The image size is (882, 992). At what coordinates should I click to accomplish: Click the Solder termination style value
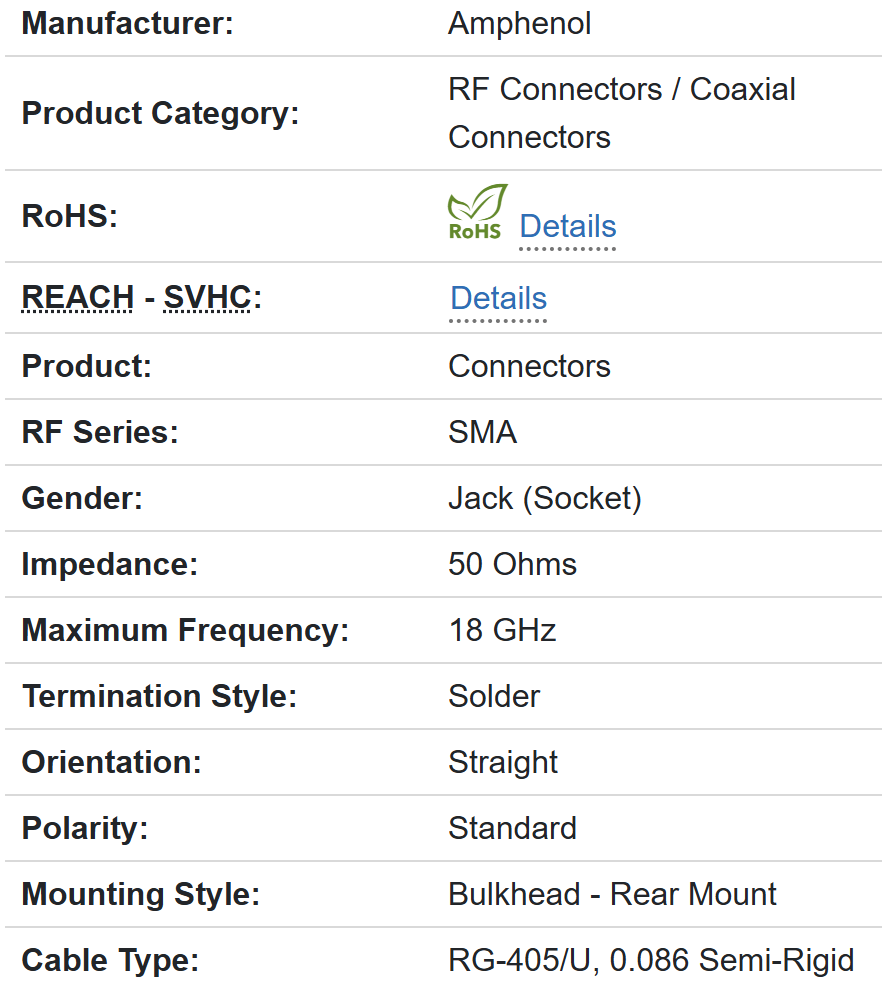click(x=494, y=697)
